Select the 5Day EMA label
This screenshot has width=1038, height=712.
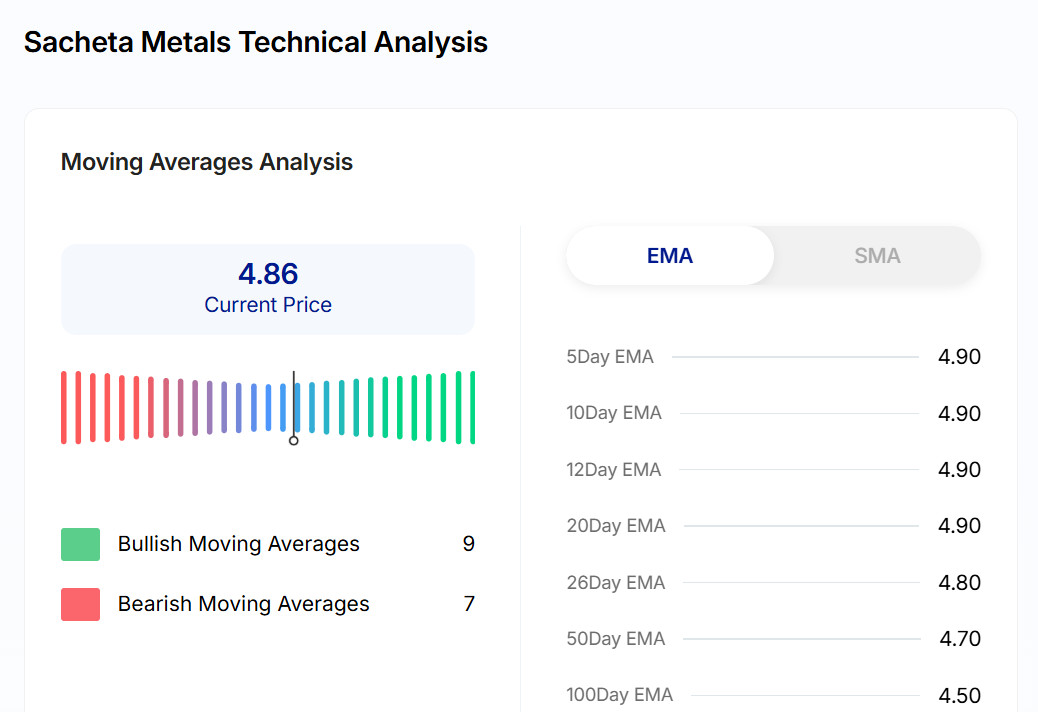[610, 357]
